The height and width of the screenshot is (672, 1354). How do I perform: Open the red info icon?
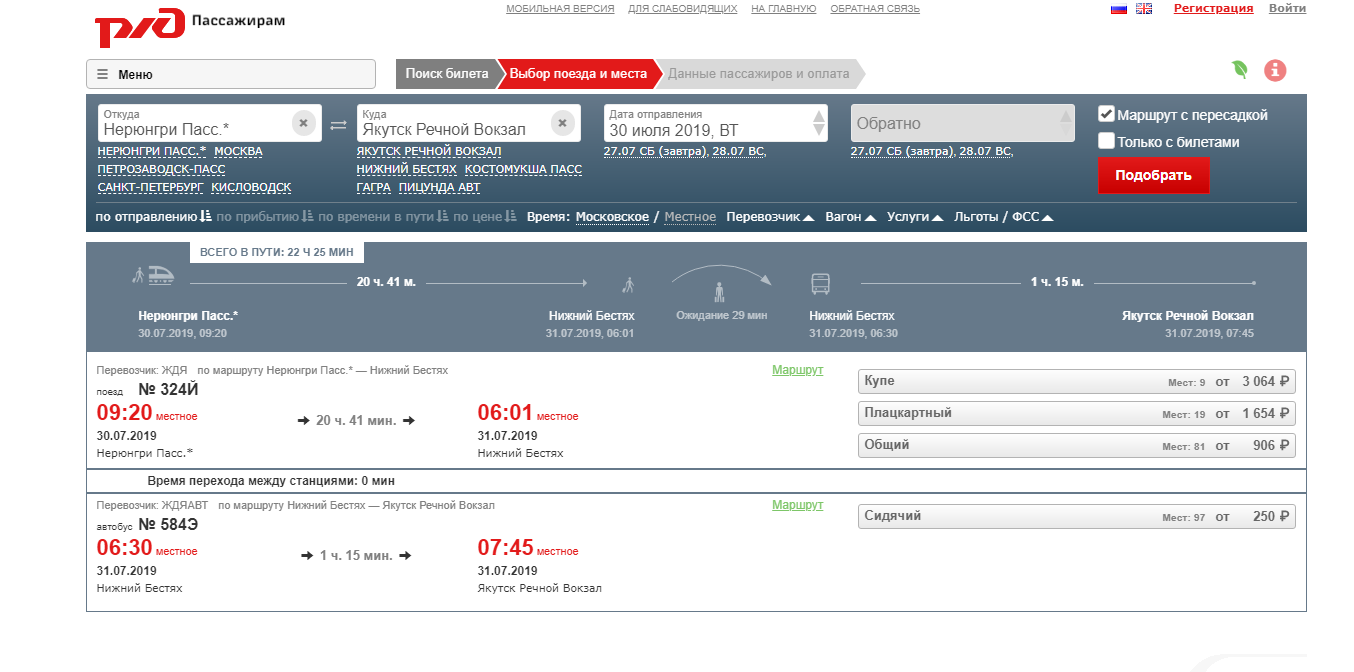(1275, 70)
